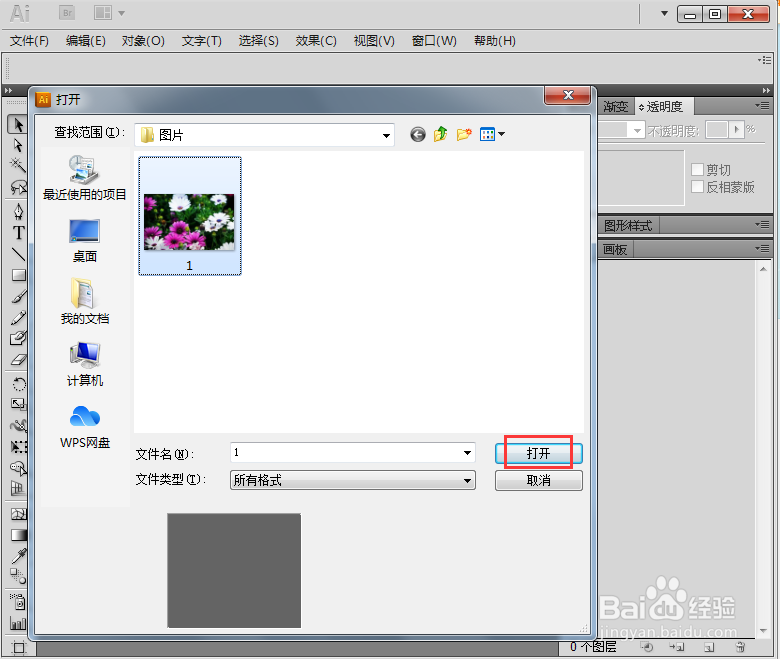
Task: Open Recent Items (最近使用的项目) location
Action: click(85, 178)
